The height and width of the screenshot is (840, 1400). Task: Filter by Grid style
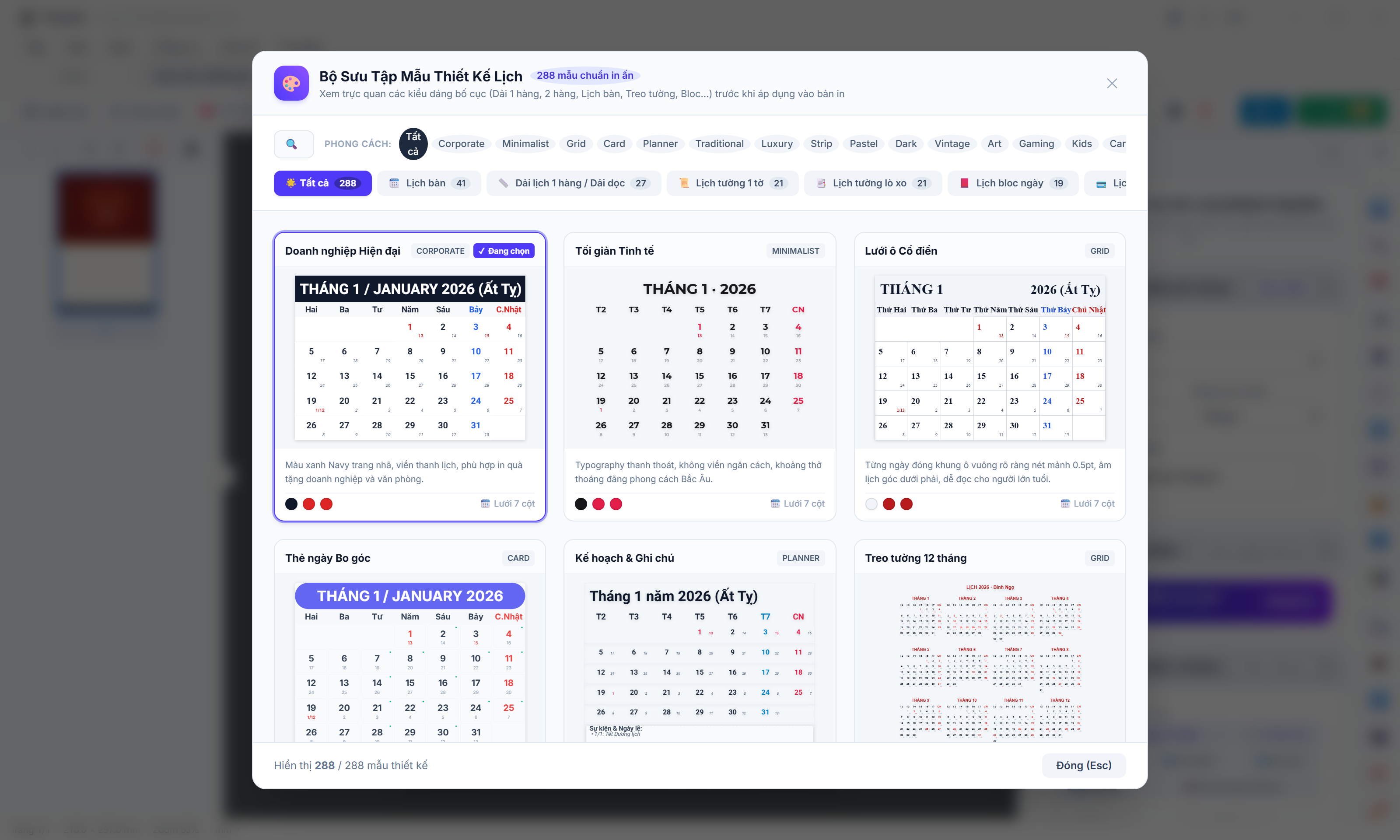pyautogui.click(x=576, y=144)
